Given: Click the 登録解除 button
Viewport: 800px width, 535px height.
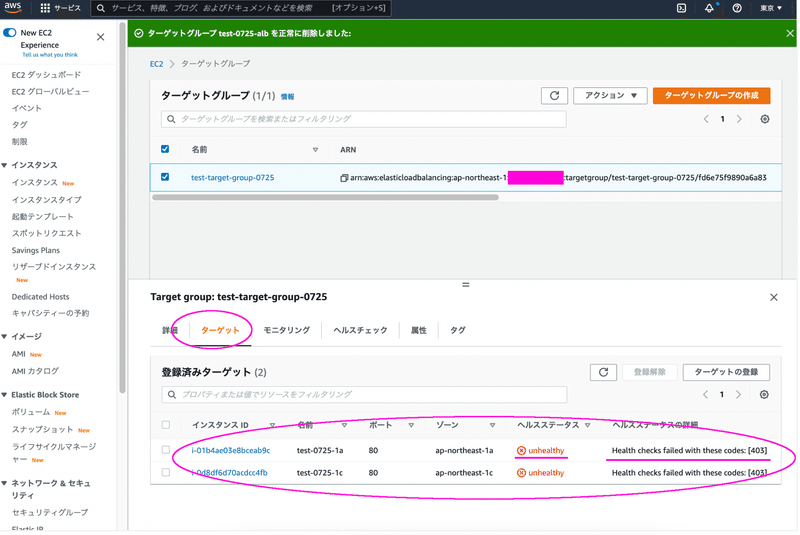Looking at the screenshot, I should 650,372.
